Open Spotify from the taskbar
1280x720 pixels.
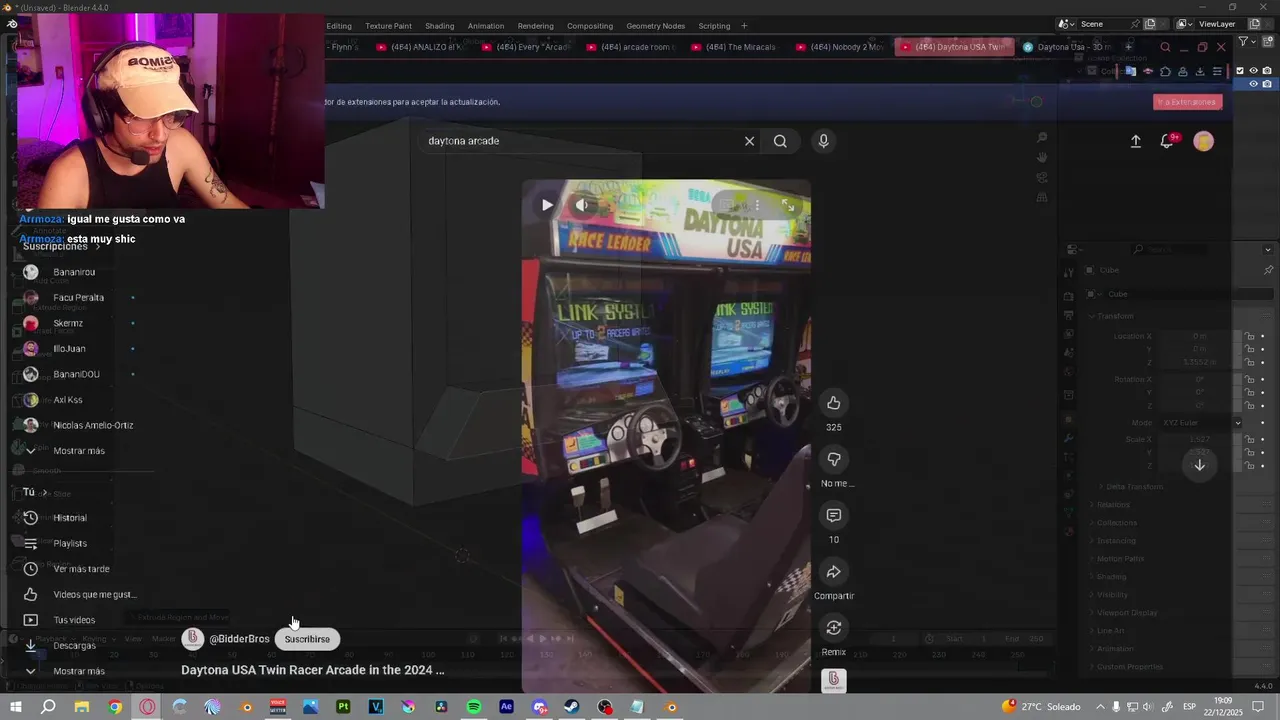tap(474, 707)
